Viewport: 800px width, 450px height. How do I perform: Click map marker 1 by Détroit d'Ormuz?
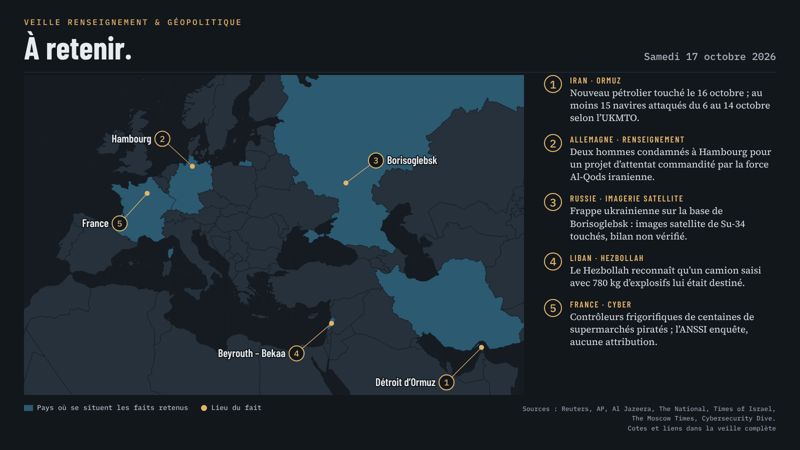tap(446, 382)
